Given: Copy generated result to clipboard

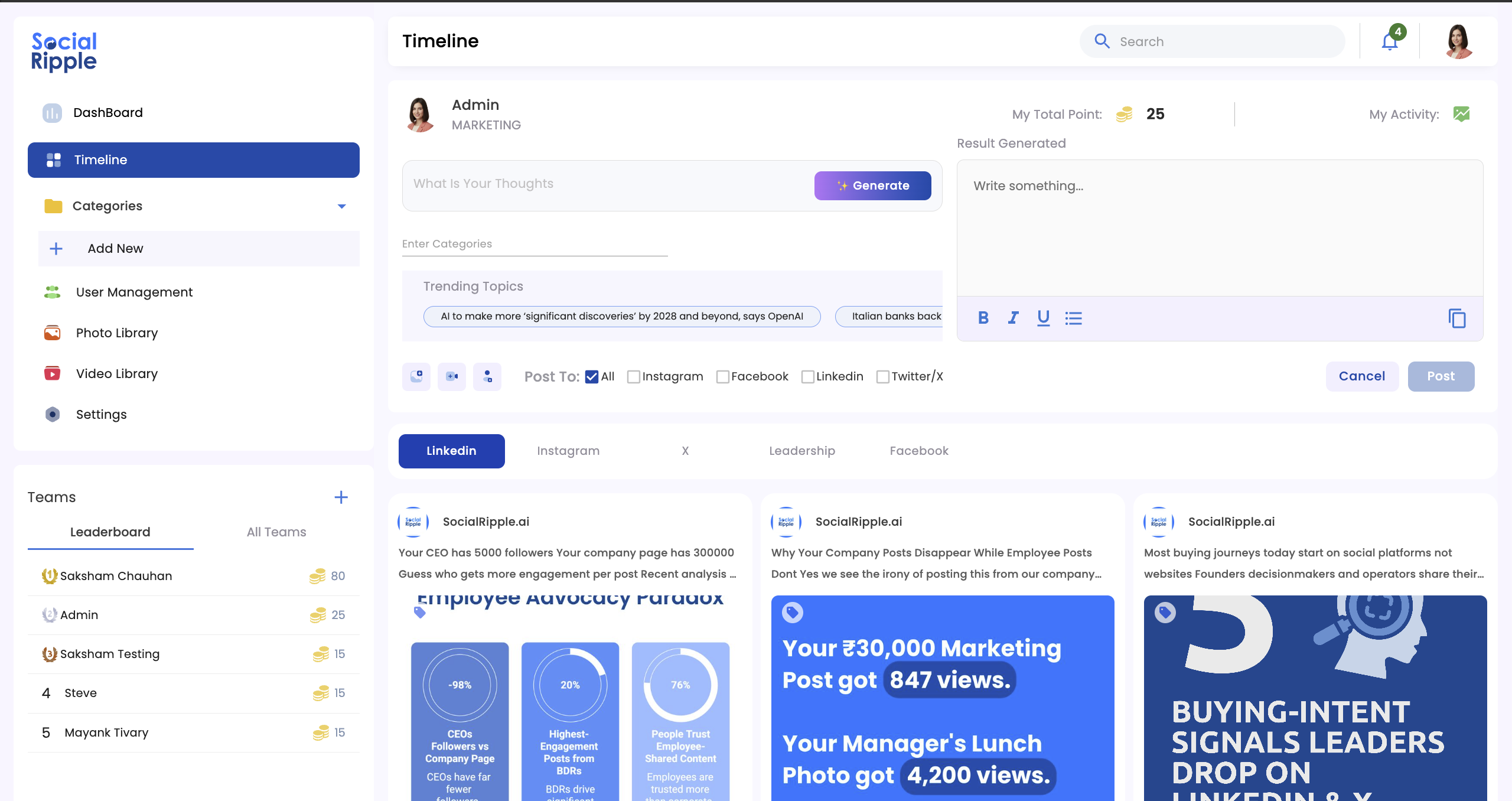Looking at the screenshot, I should pos(1456,318).
